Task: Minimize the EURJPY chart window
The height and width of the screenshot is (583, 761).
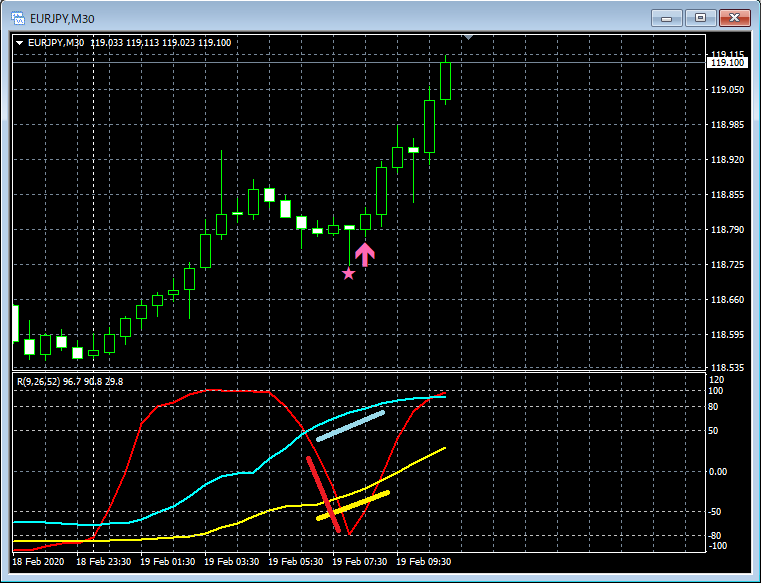Action: tap(667, 18)
